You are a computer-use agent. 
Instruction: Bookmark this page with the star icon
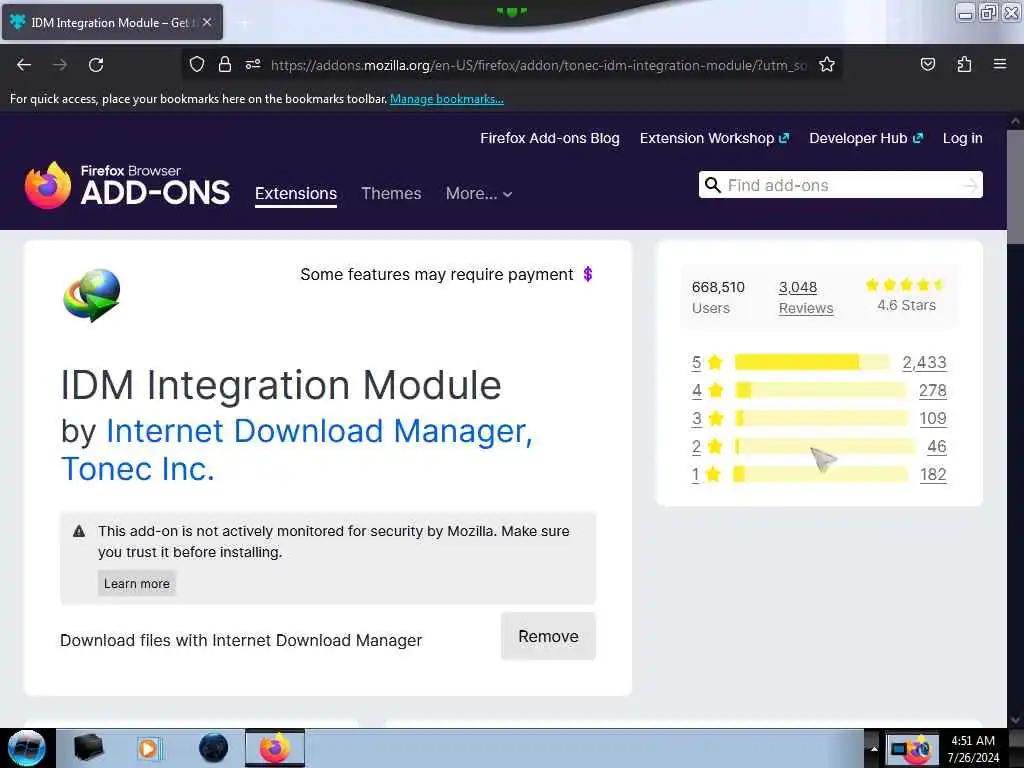(827, 64)
